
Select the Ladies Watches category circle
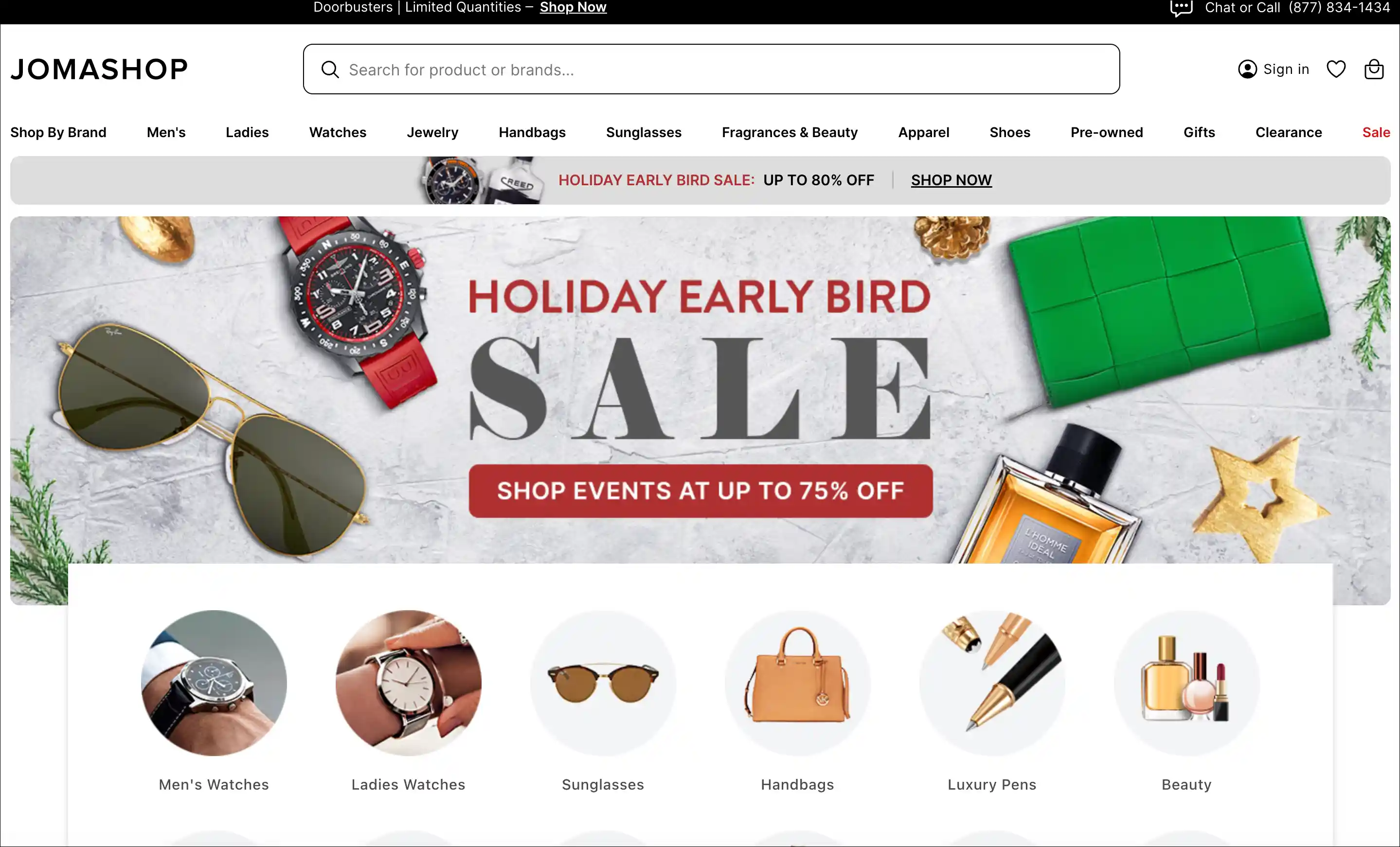tap(408, 683)
